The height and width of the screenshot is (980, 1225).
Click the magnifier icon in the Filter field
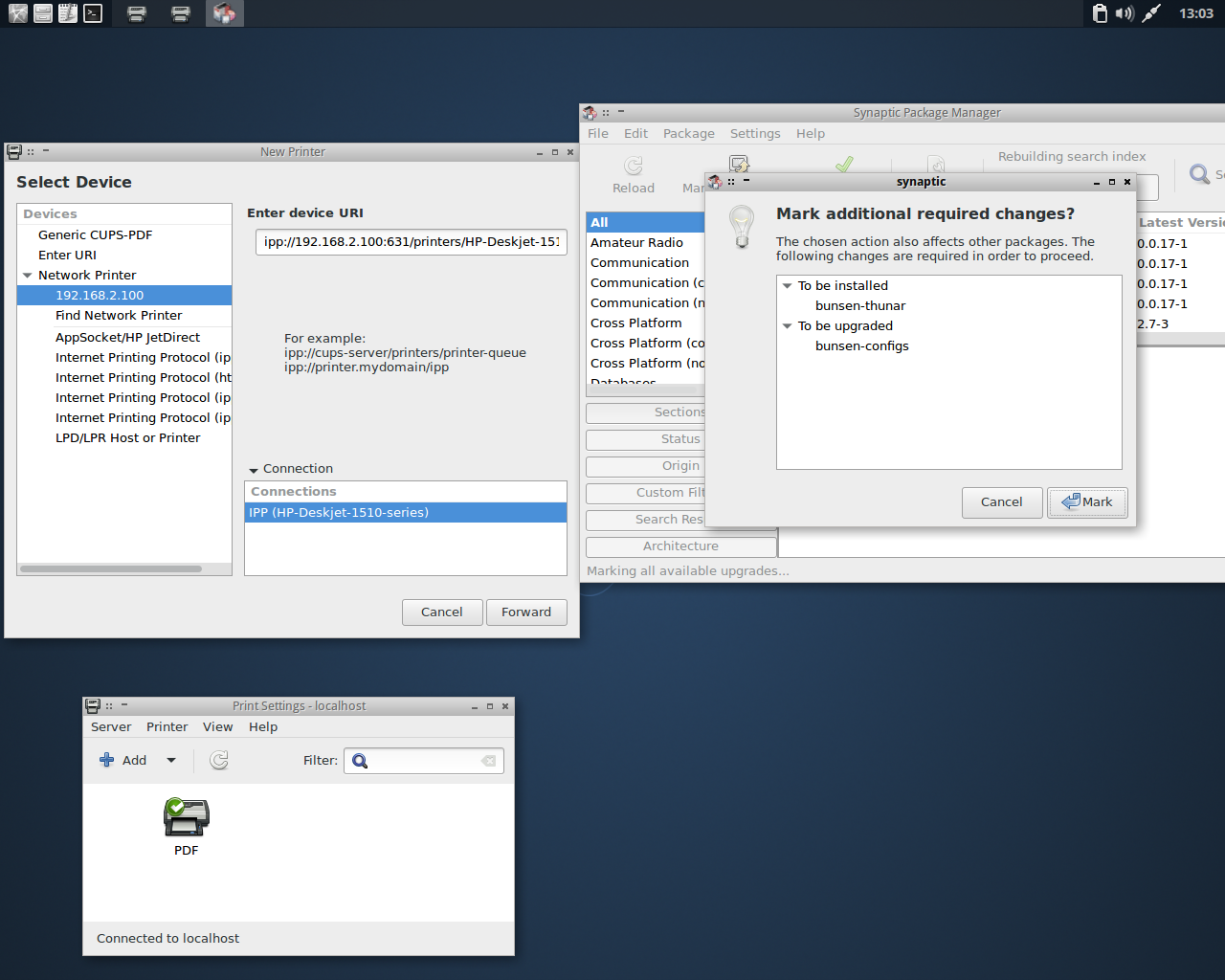click(x=360, y=761)
